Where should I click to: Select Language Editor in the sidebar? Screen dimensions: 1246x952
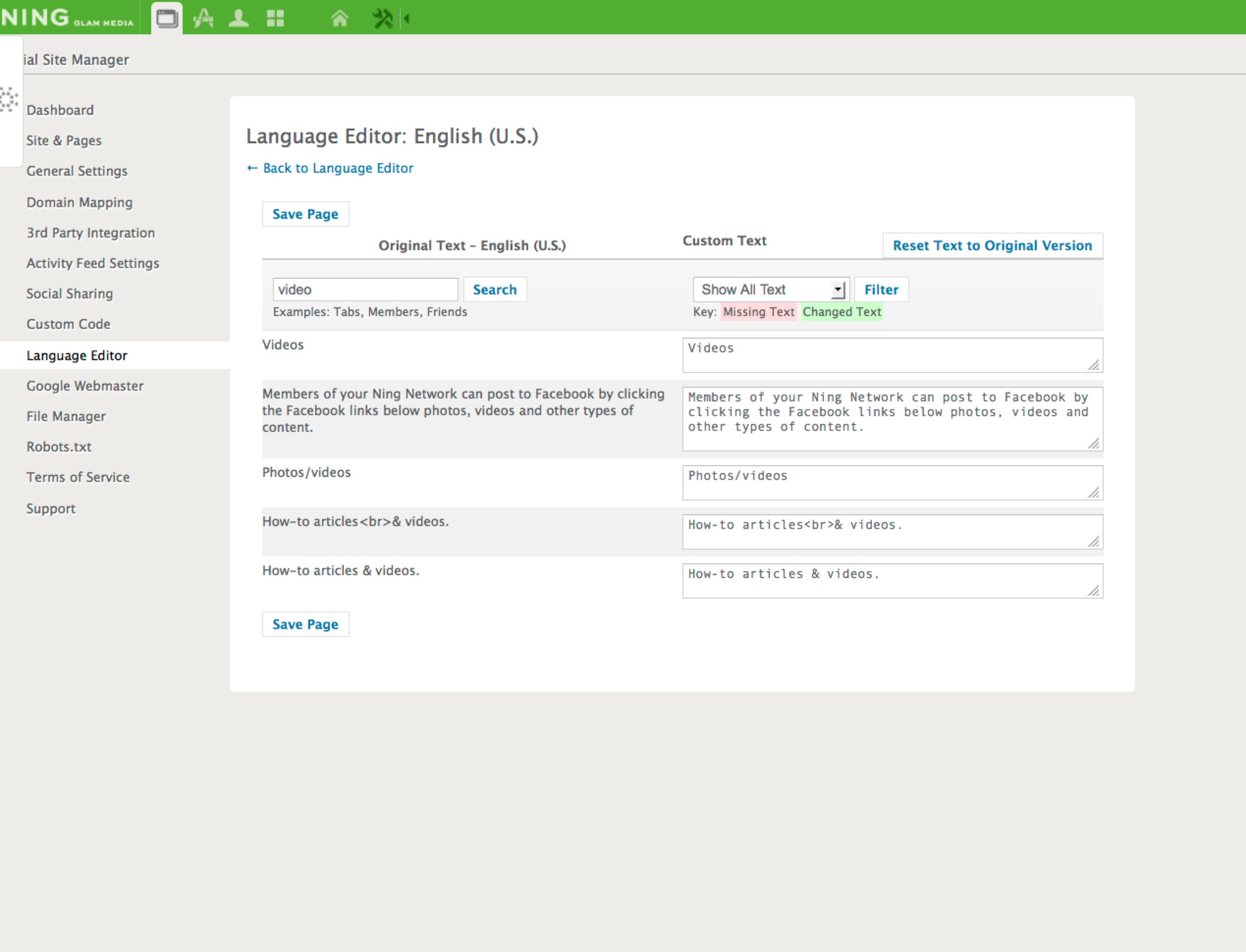(77, 355)
